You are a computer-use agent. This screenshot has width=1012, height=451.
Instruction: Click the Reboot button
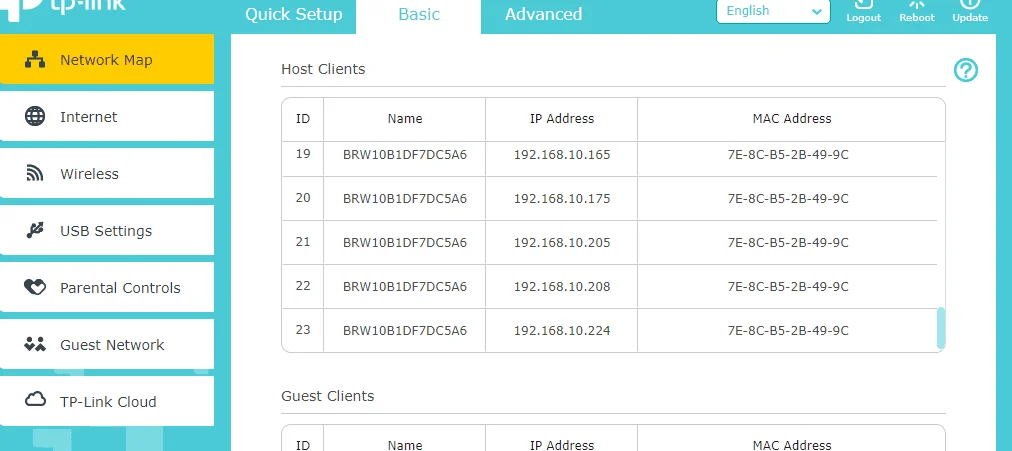[917, 12]
